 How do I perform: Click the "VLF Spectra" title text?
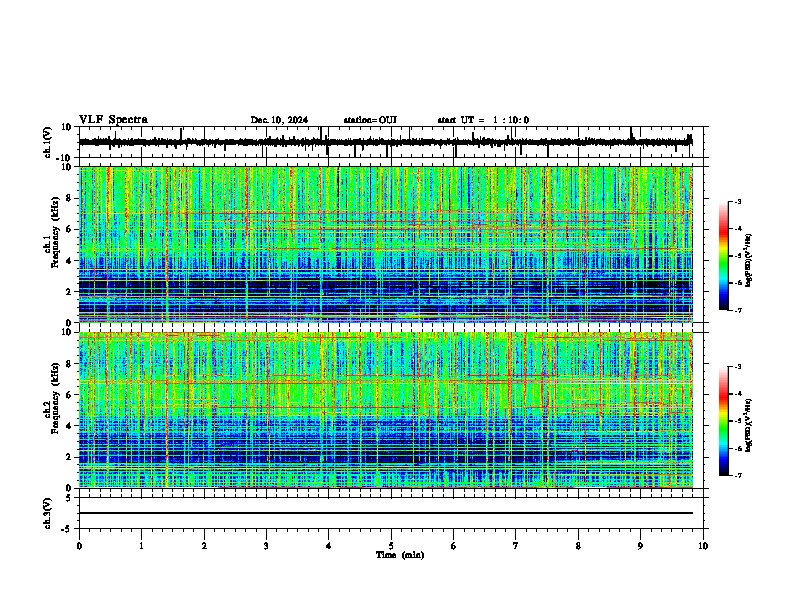(113, 120)
